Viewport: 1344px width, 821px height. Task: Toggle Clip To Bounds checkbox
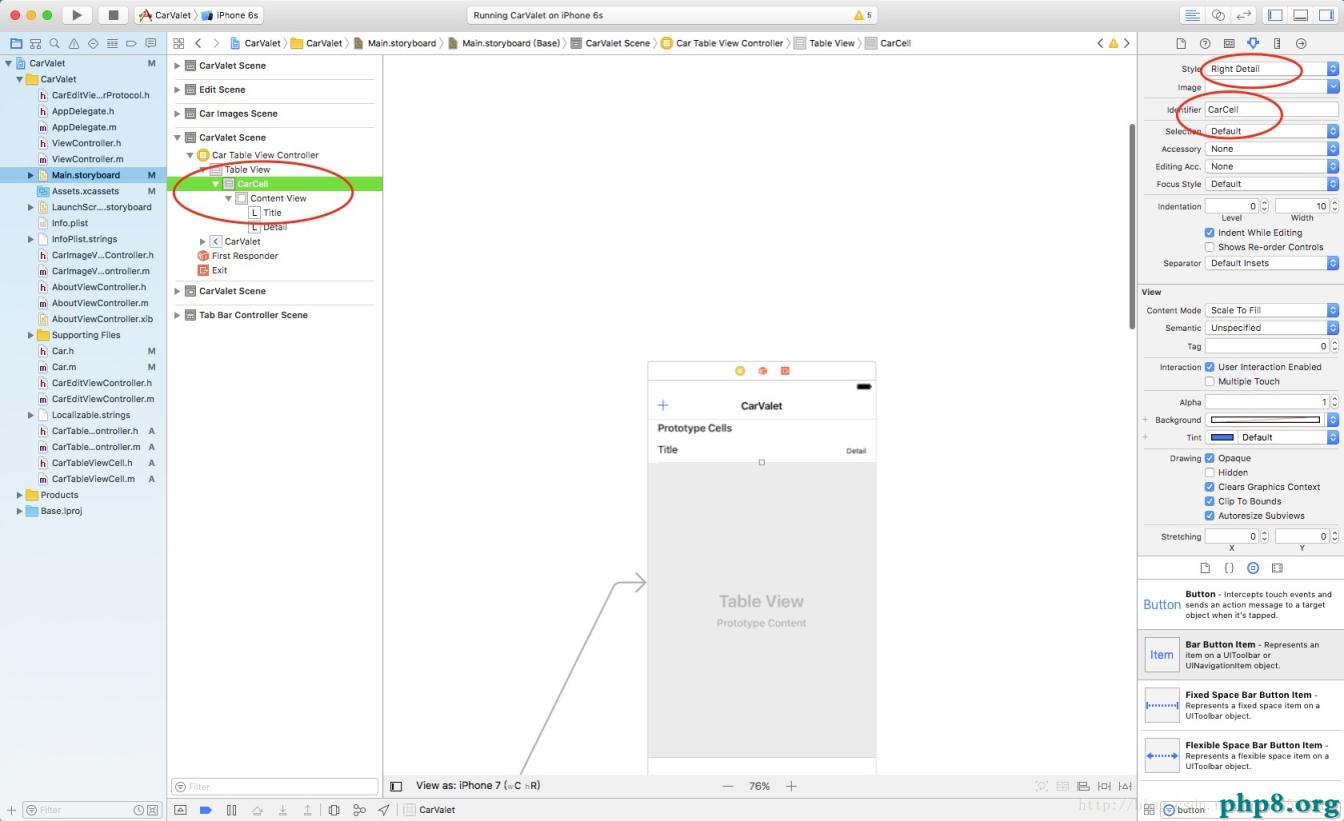[1210, 501]
